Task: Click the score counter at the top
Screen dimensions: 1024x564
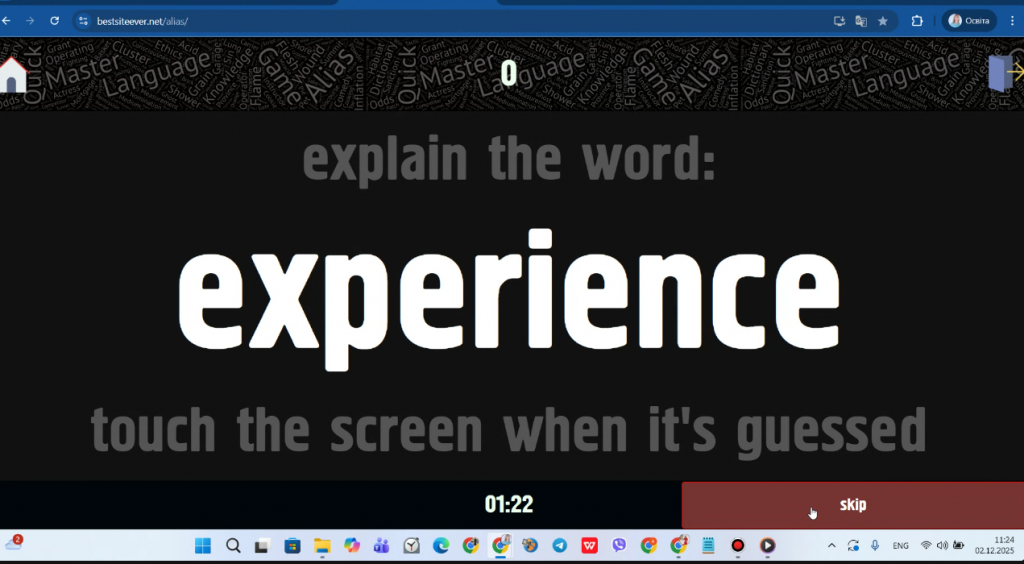Action: [509, 73]
